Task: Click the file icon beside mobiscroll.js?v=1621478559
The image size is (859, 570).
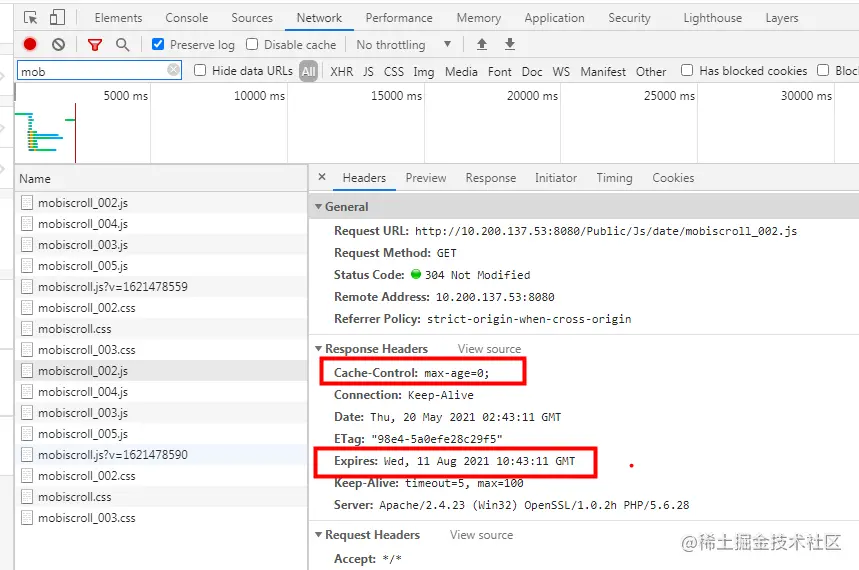Action: pos(27,287)
